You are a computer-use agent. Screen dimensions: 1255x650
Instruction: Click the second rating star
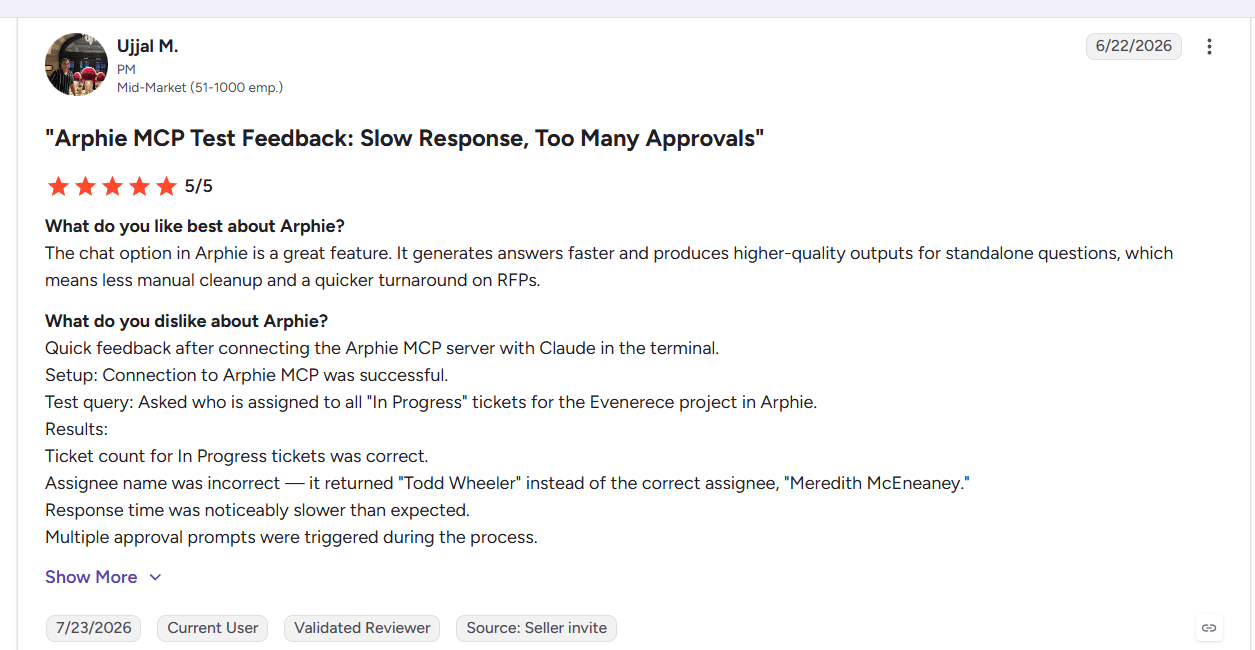[85, 186]
